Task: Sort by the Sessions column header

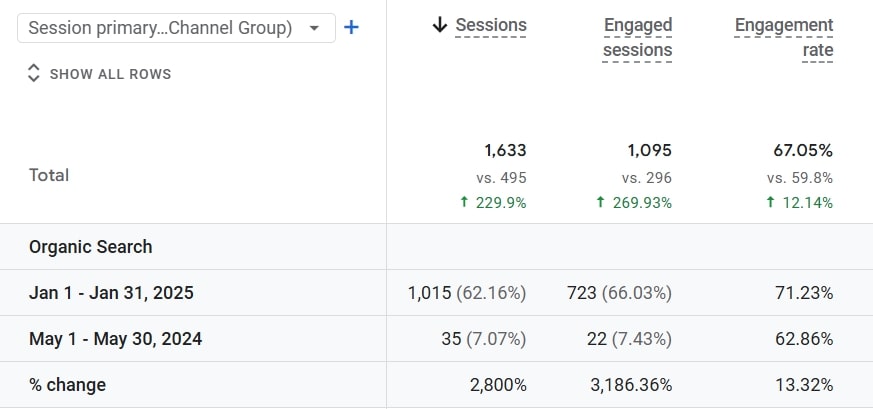Action: click(490, 25)
